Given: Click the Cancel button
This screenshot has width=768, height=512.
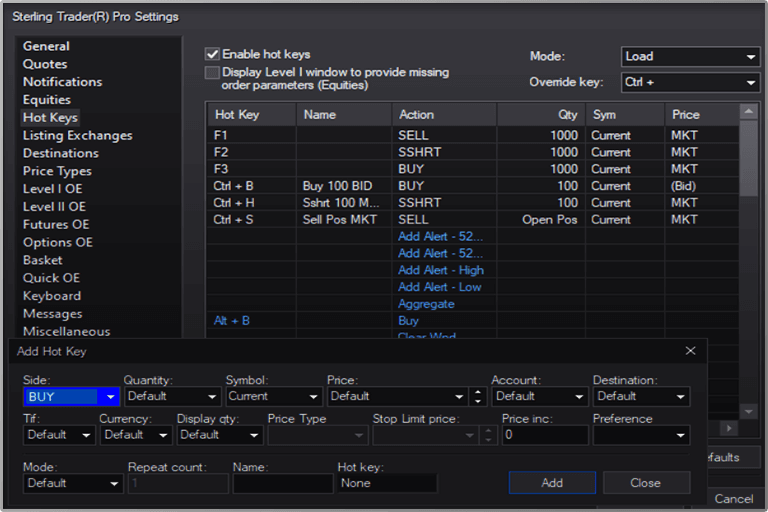Looking at the screenshot, I should click(733, 499).
